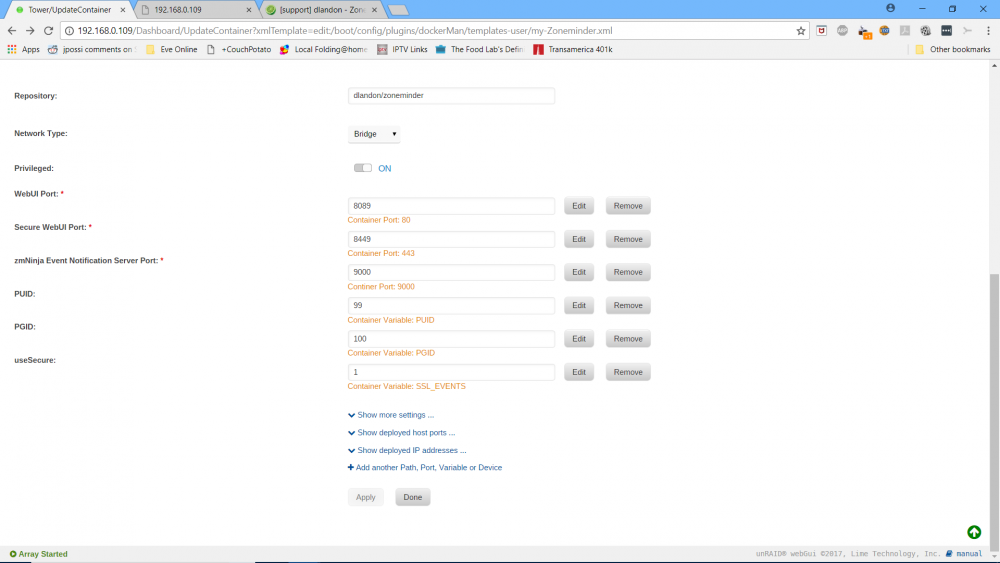Screen dimensions: 1000x563
Task: Remove the Secure WebUI Port entry
Action: 628,239
